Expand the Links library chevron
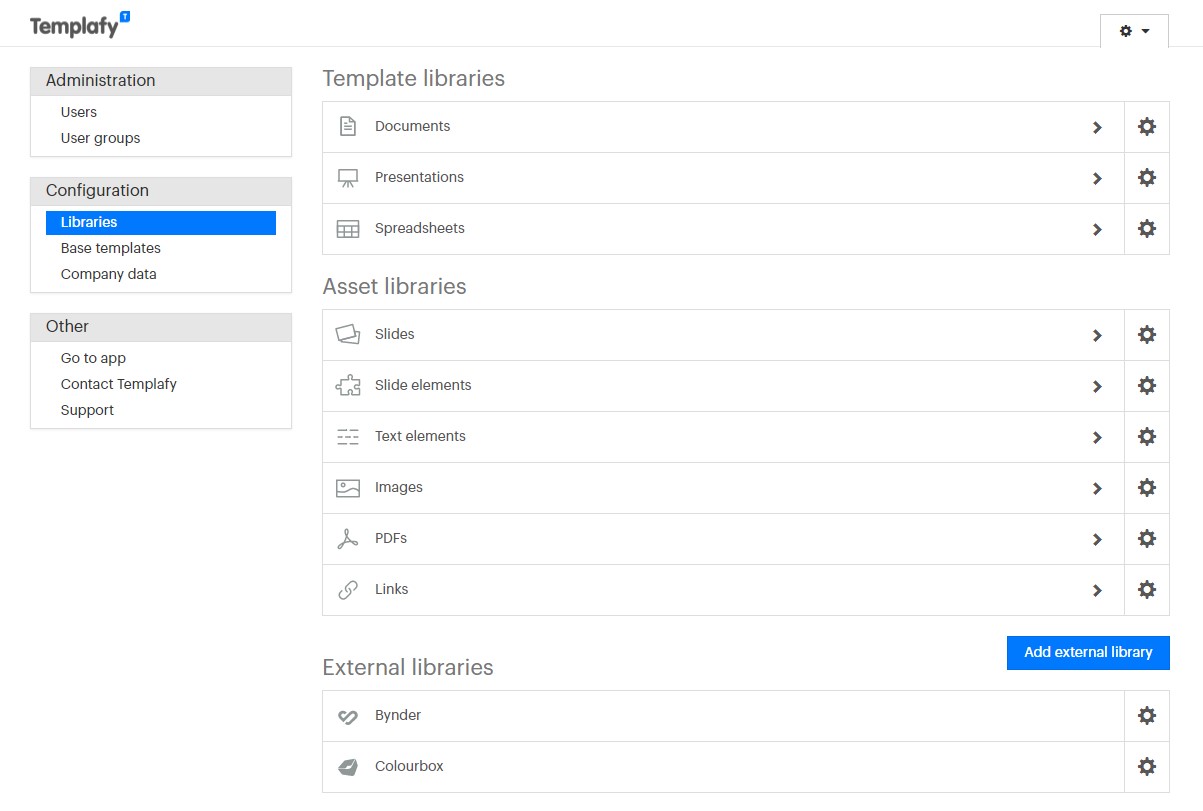Image resolution: width=1203 pixels, height=811 pixels. (1097, 591)
